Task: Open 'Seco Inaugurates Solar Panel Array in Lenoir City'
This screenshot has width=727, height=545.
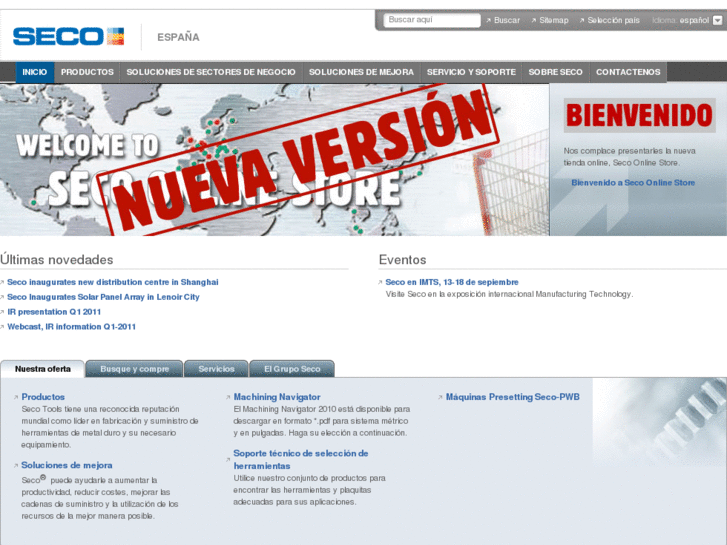Action: pyautogui.click(x=103, y=297)
